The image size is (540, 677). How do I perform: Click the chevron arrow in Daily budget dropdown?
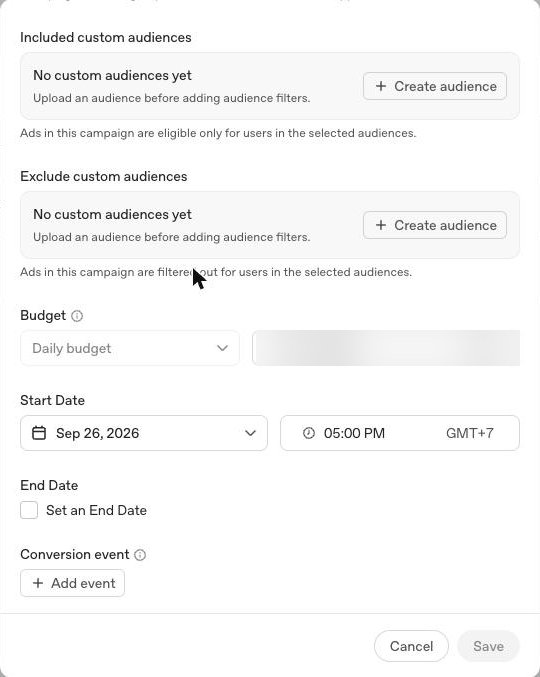pos(222,348)
